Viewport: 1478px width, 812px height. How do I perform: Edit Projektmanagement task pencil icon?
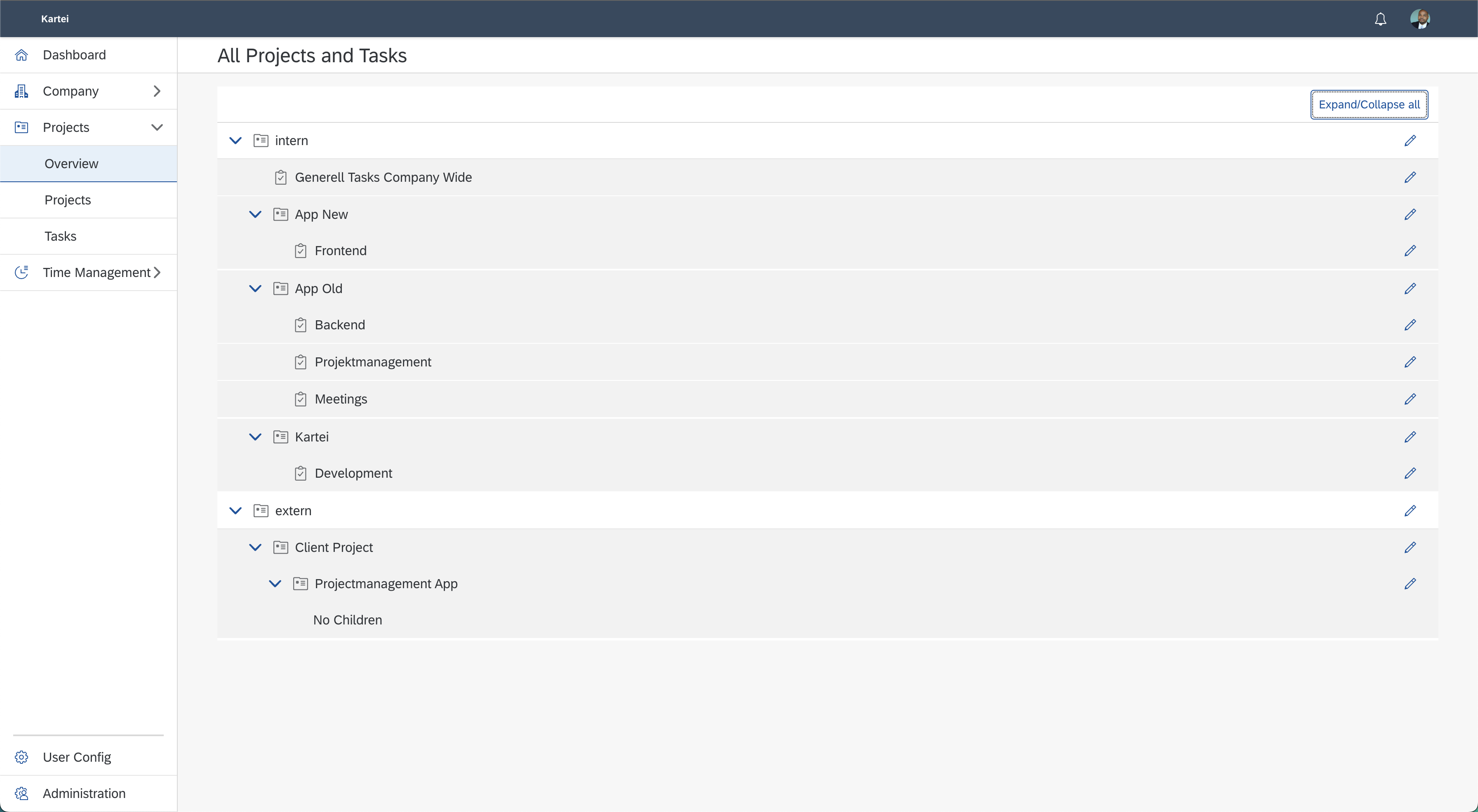(x=1410, y=362)
